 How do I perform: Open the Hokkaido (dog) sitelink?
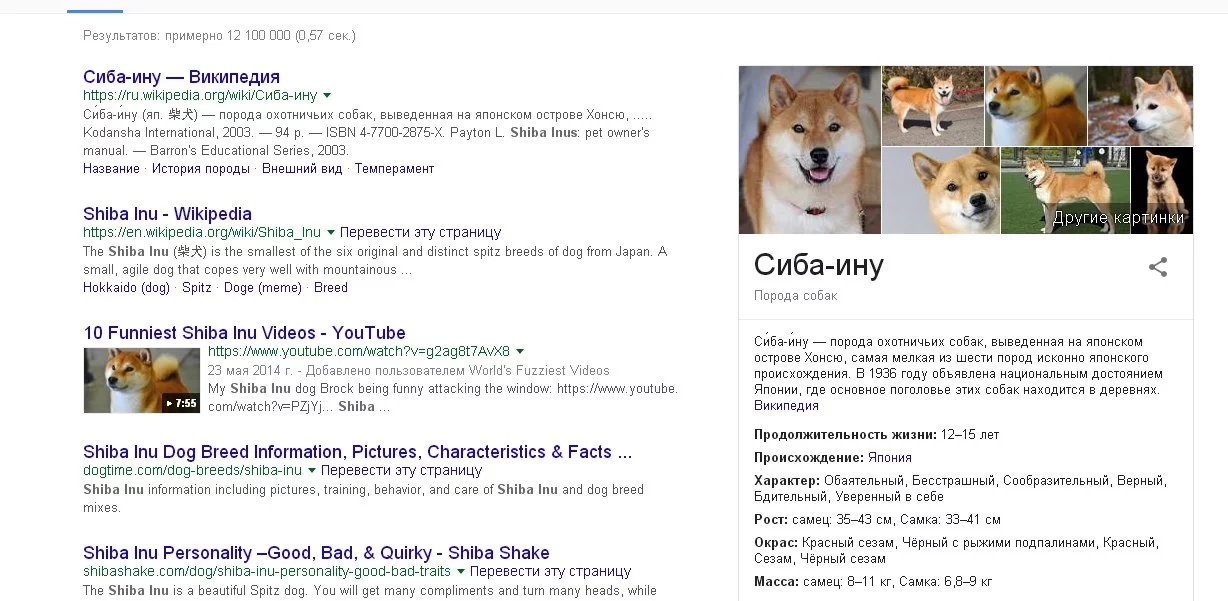126,287
